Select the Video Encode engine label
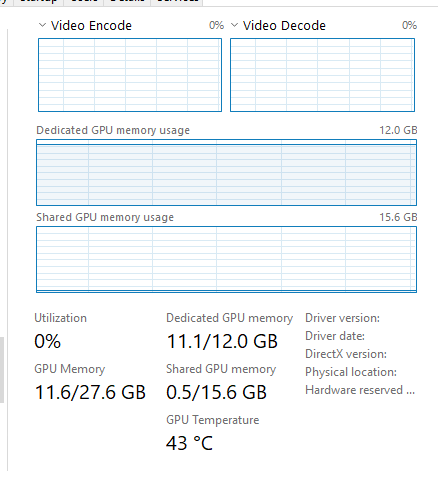Screen dimensions: 438x484 coord(91,26)
